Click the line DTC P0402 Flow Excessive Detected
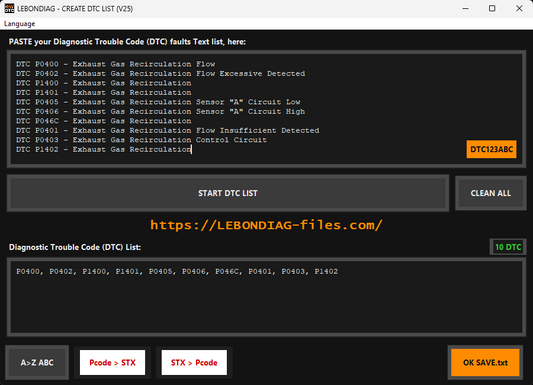This screenshot has height=385, width=533. coord(160,74)
